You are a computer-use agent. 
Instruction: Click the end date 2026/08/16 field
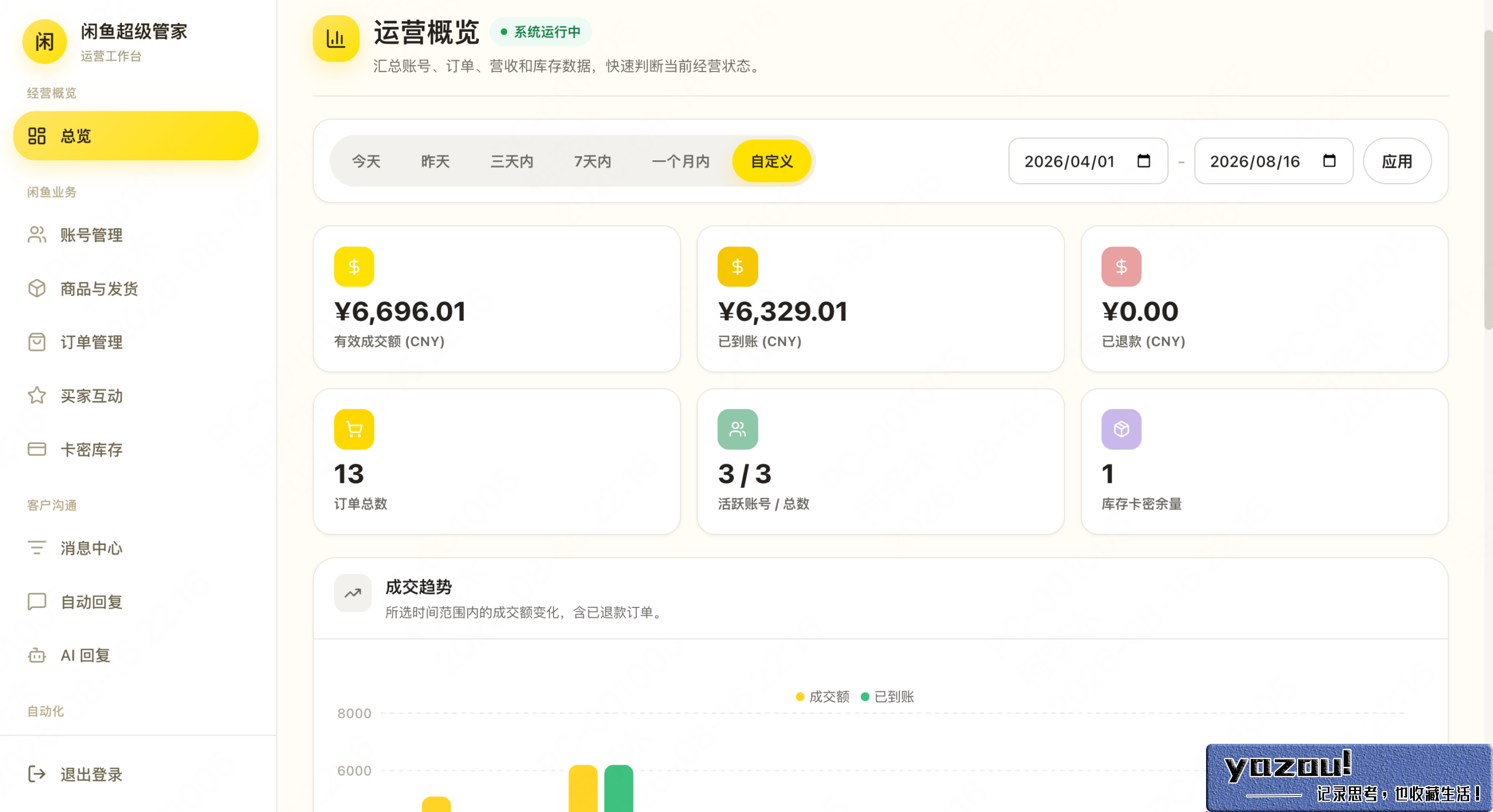click(1274, 161)
